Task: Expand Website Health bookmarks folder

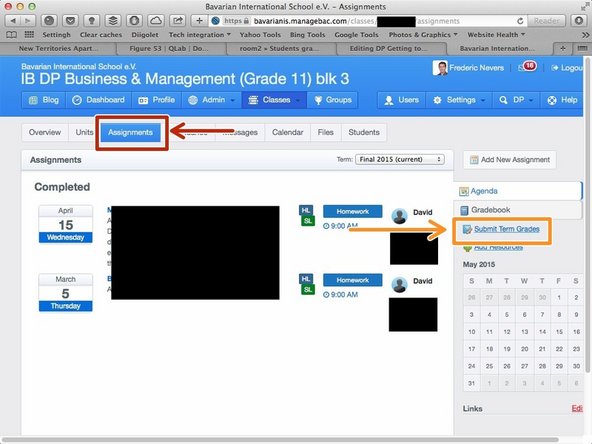Action: (x=496, y=35)
